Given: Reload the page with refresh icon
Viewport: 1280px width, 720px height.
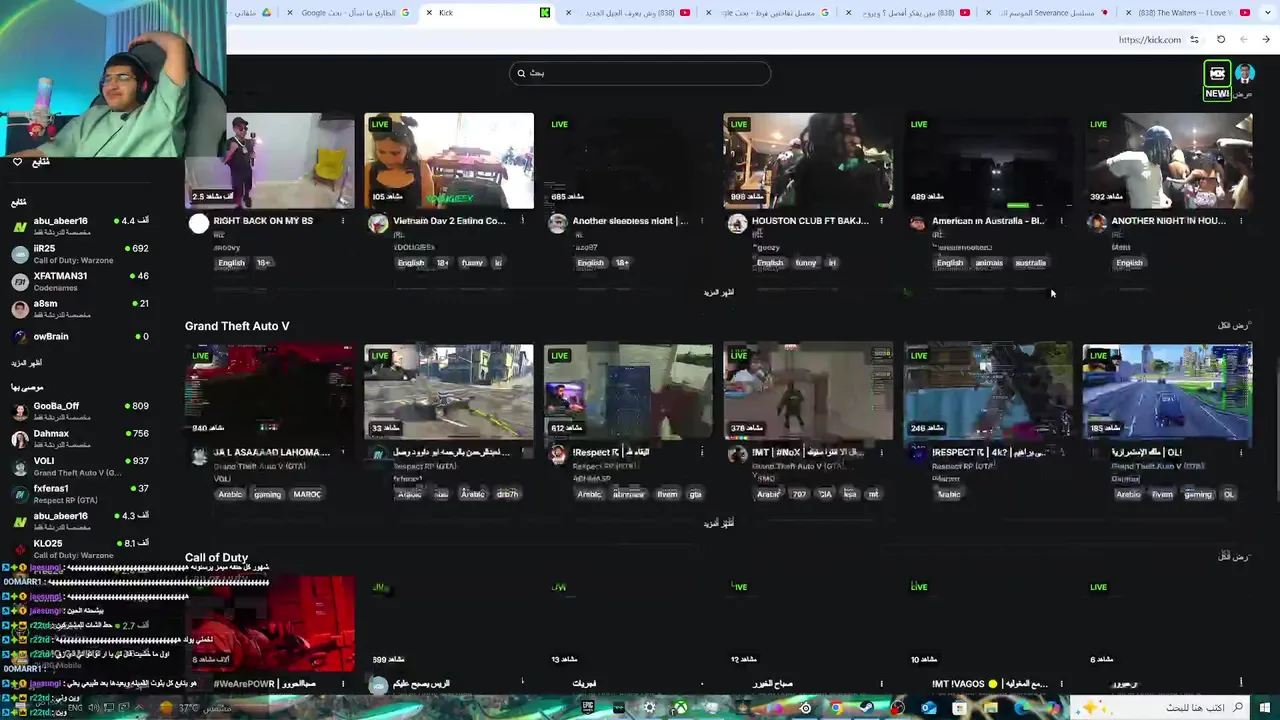Looking at the screenshot, I should 1221,40.
